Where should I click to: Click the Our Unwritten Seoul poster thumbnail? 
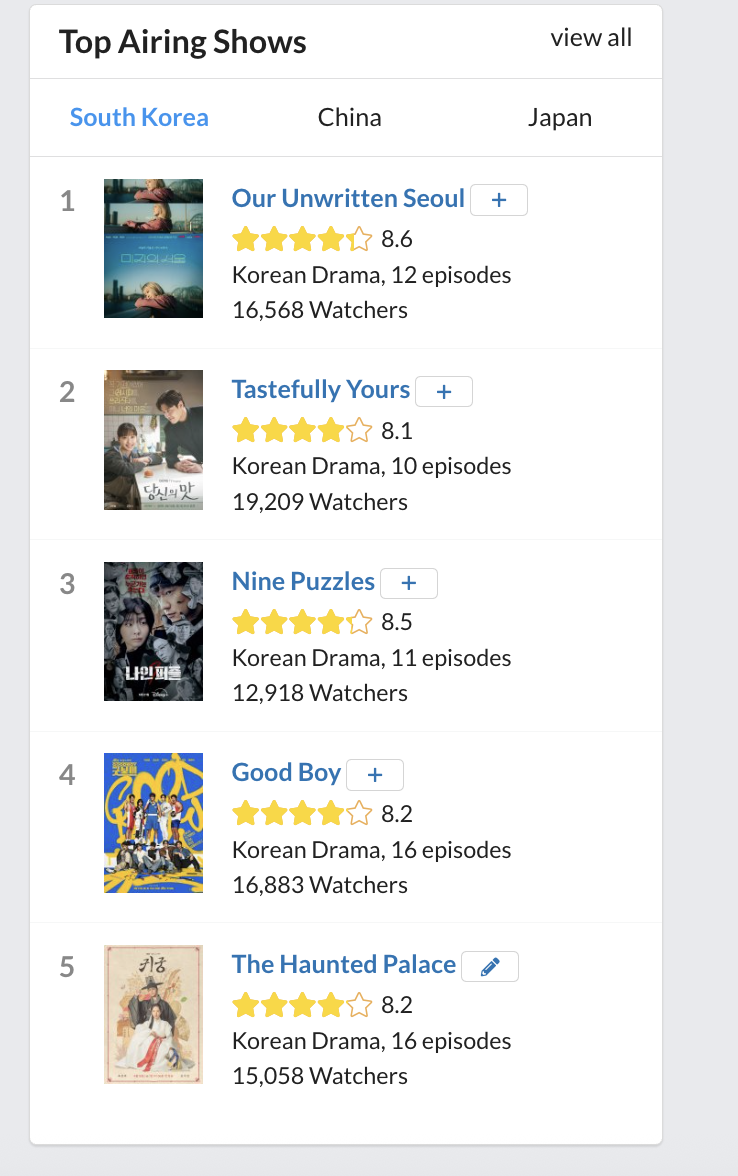153,248
